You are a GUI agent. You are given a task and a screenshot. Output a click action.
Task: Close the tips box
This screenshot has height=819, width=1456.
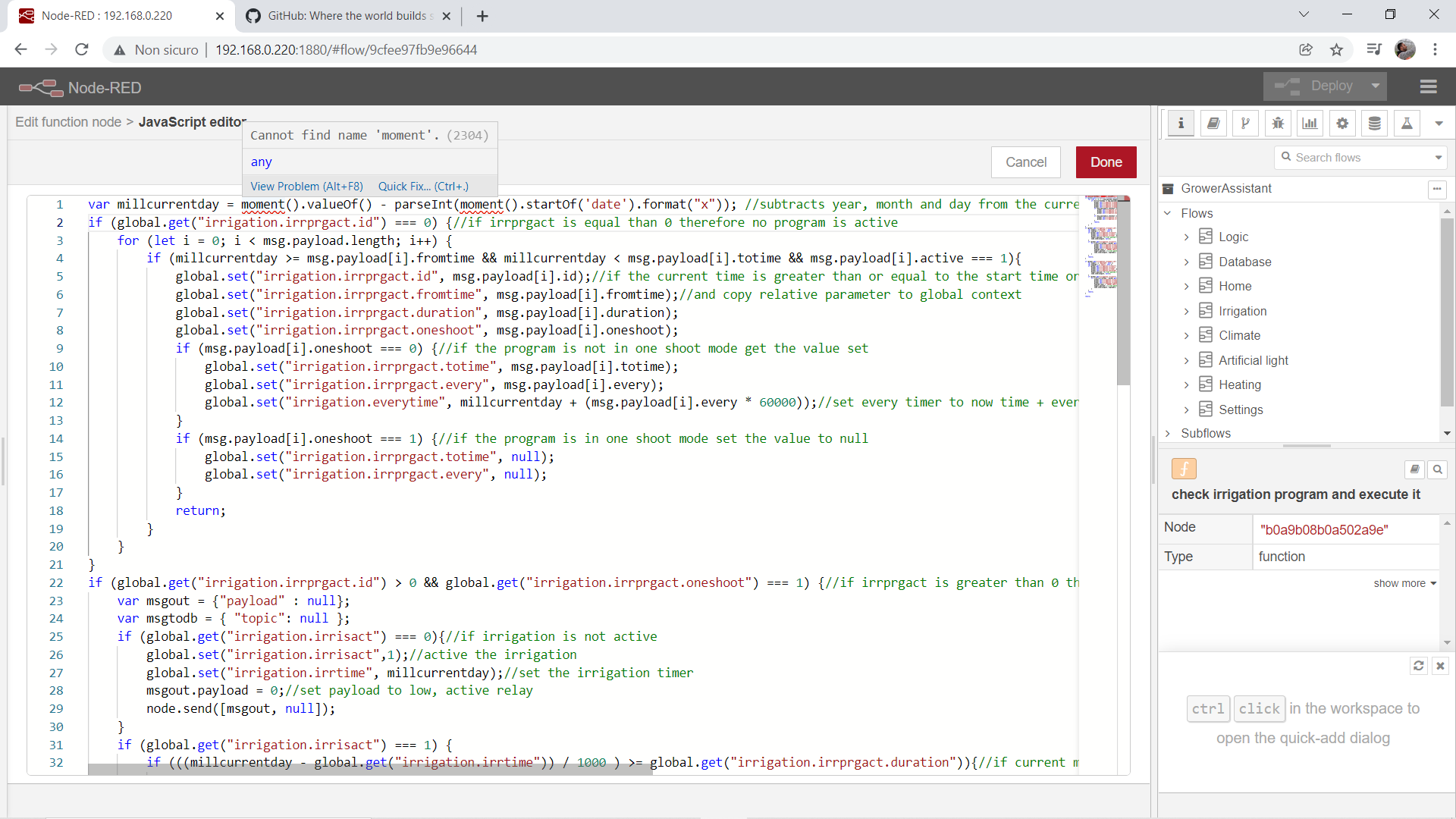(x=1440, y=666)
